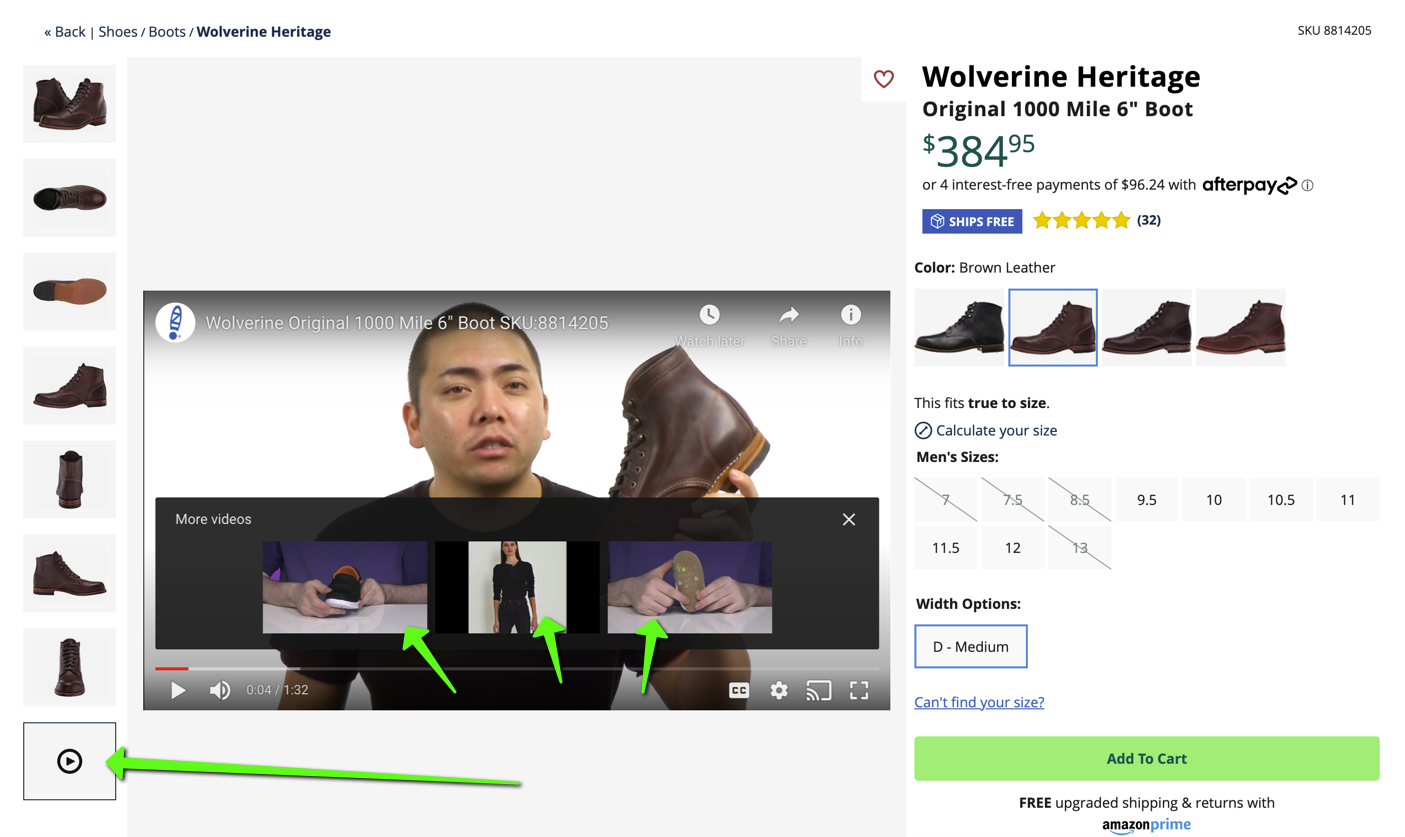The image size is (1405, 837).
Task: Choose men's size 10.5
Action: click(1281, 499)
